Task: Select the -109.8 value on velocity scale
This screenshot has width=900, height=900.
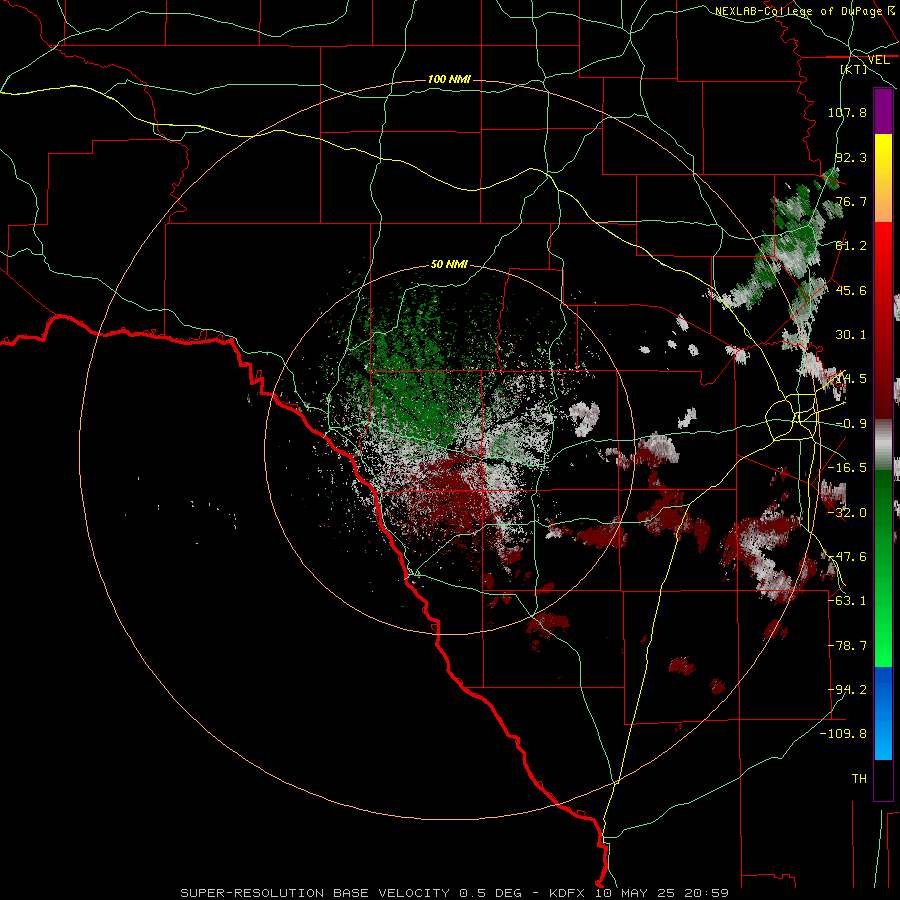Action: click(843, 734)
